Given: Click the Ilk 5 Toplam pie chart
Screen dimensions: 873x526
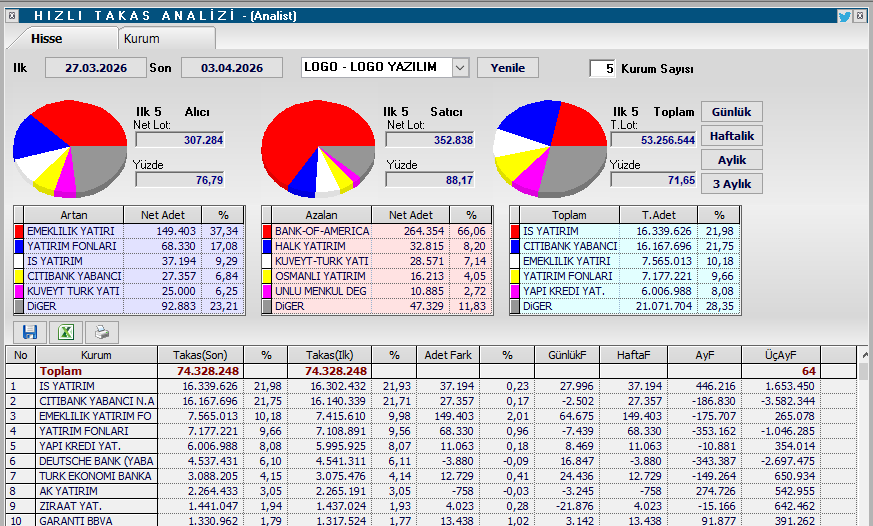Looking at the screenshot, I should (550, 149).
